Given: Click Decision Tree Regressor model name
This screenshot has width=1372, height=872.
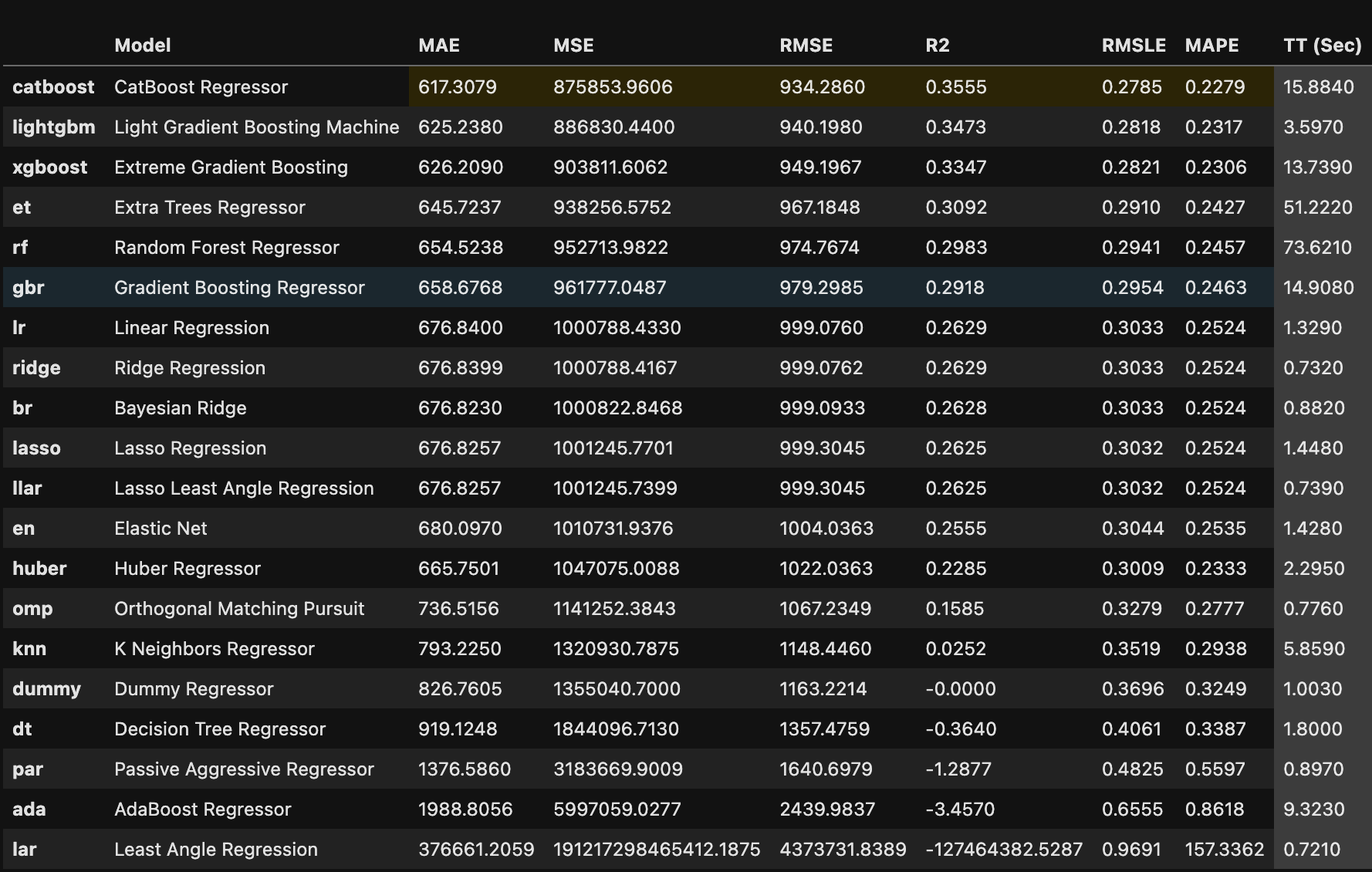Looking at the screenshot, I should [220, 729].
